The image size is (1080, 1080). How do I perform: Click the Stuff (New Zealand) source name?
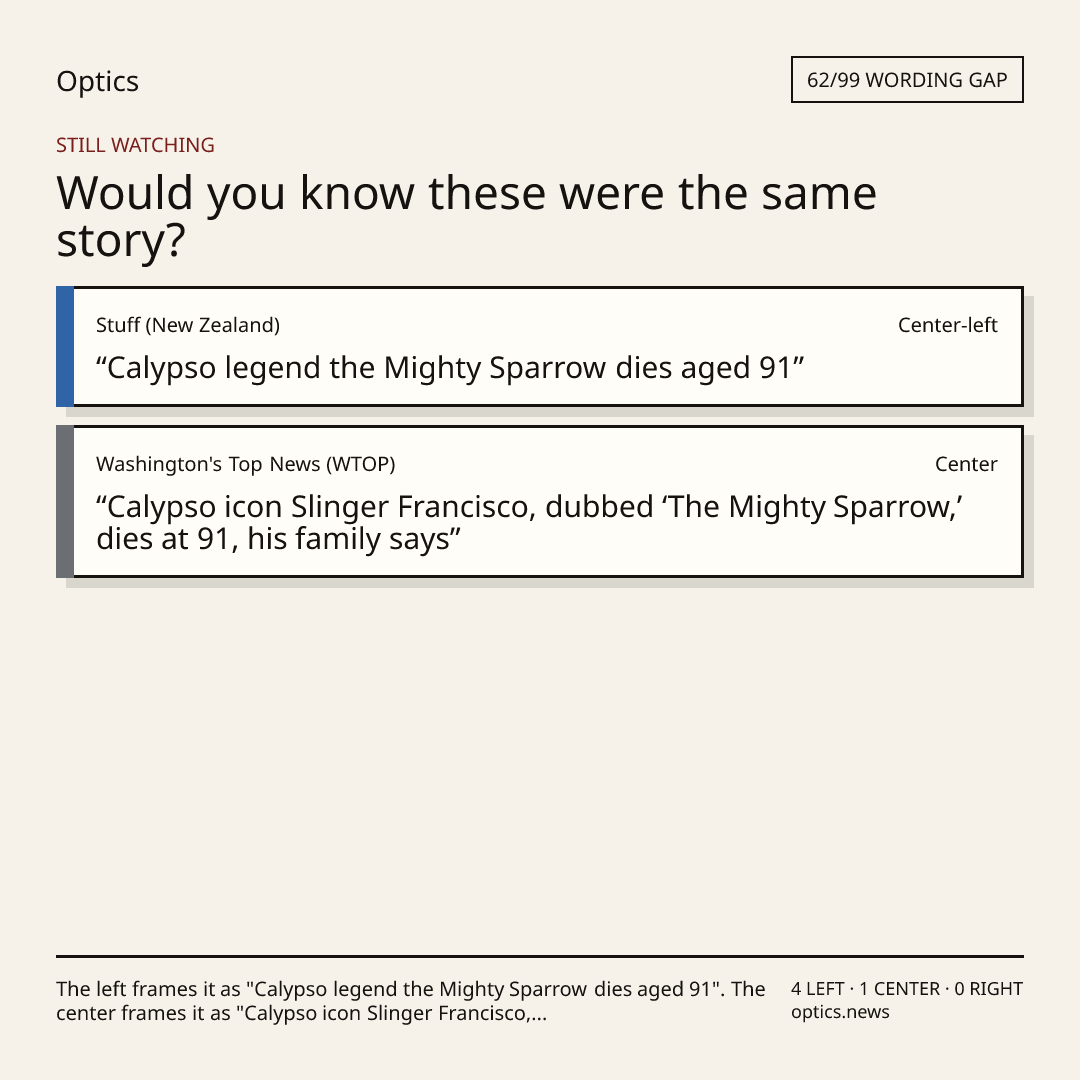[188, 325]
